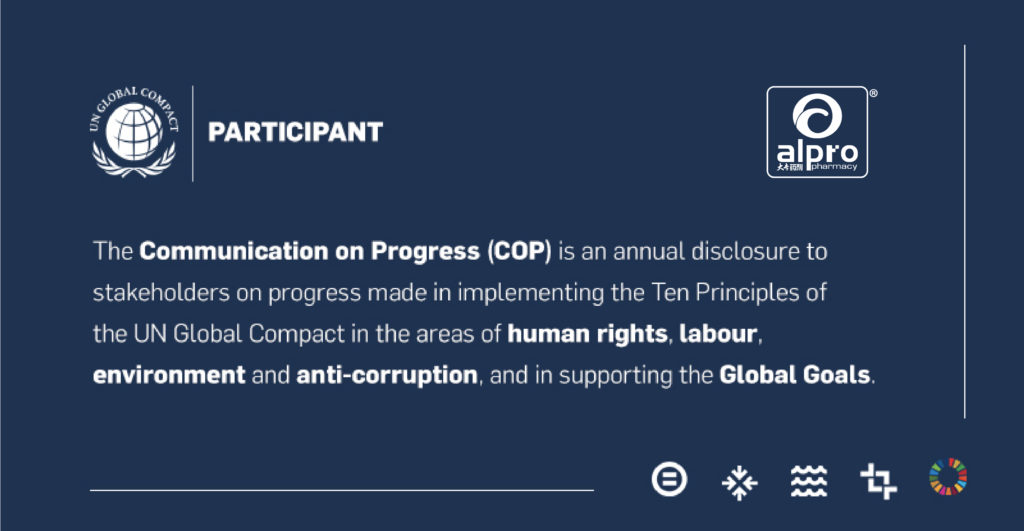Click the UN Global Compact globe logo
The width and height of the screenshot is (1024, 531).
coord(134,132)
